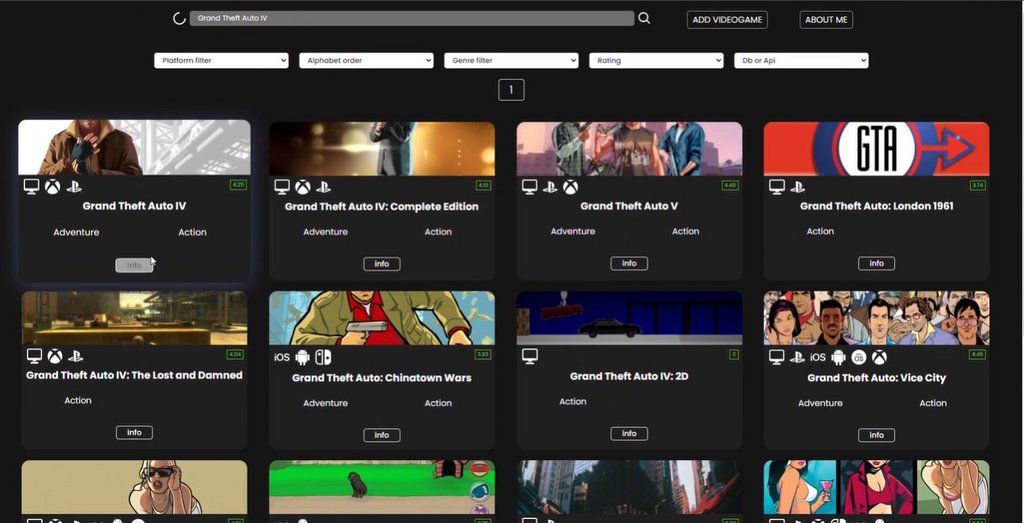Click the Vice City cover image
Screen dimensions: 1024x523
876,318
